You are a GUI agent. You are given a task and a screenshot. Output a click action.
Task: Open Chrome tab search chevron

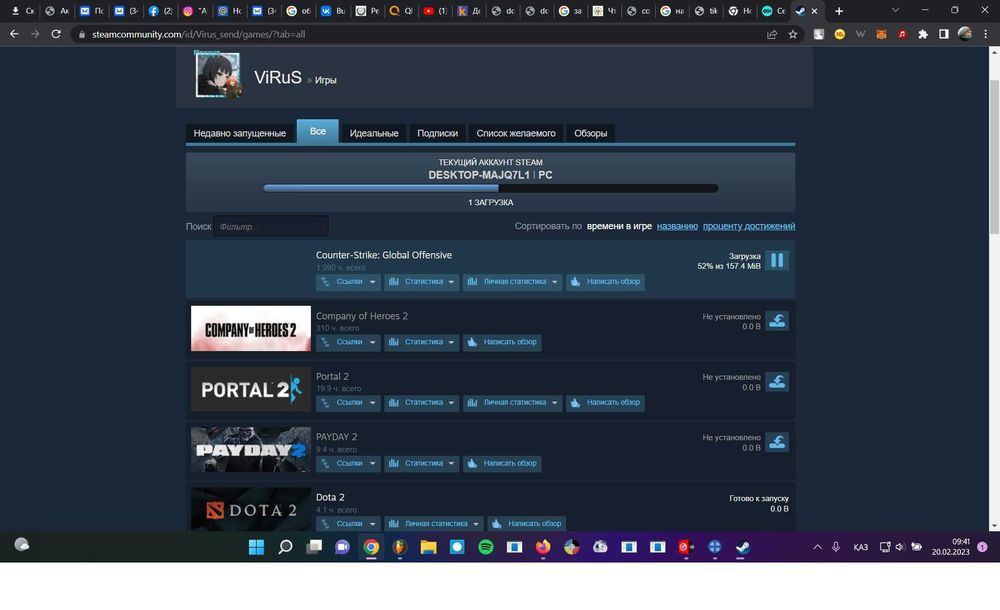coord(895,10)
